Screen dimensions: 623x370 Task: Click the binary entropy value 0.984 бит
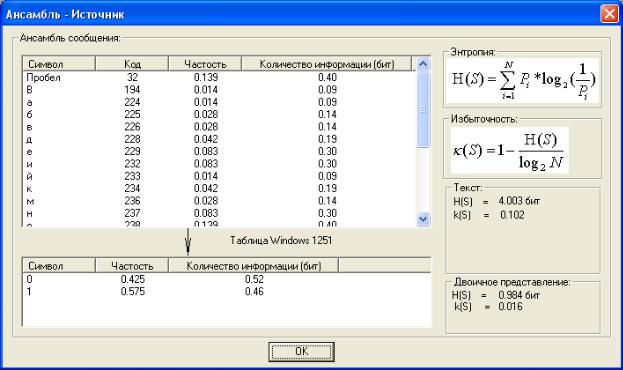(x=519, y=295)
